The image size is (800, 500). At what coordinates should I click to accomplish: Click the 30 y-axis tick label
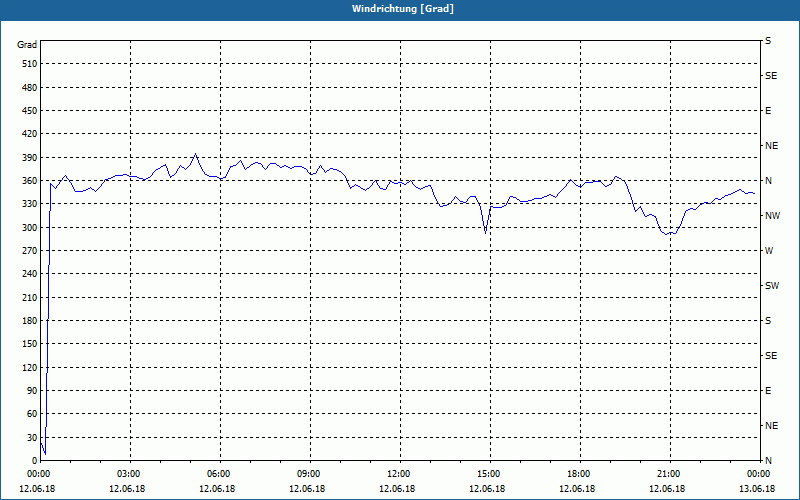tap(32, 437)
